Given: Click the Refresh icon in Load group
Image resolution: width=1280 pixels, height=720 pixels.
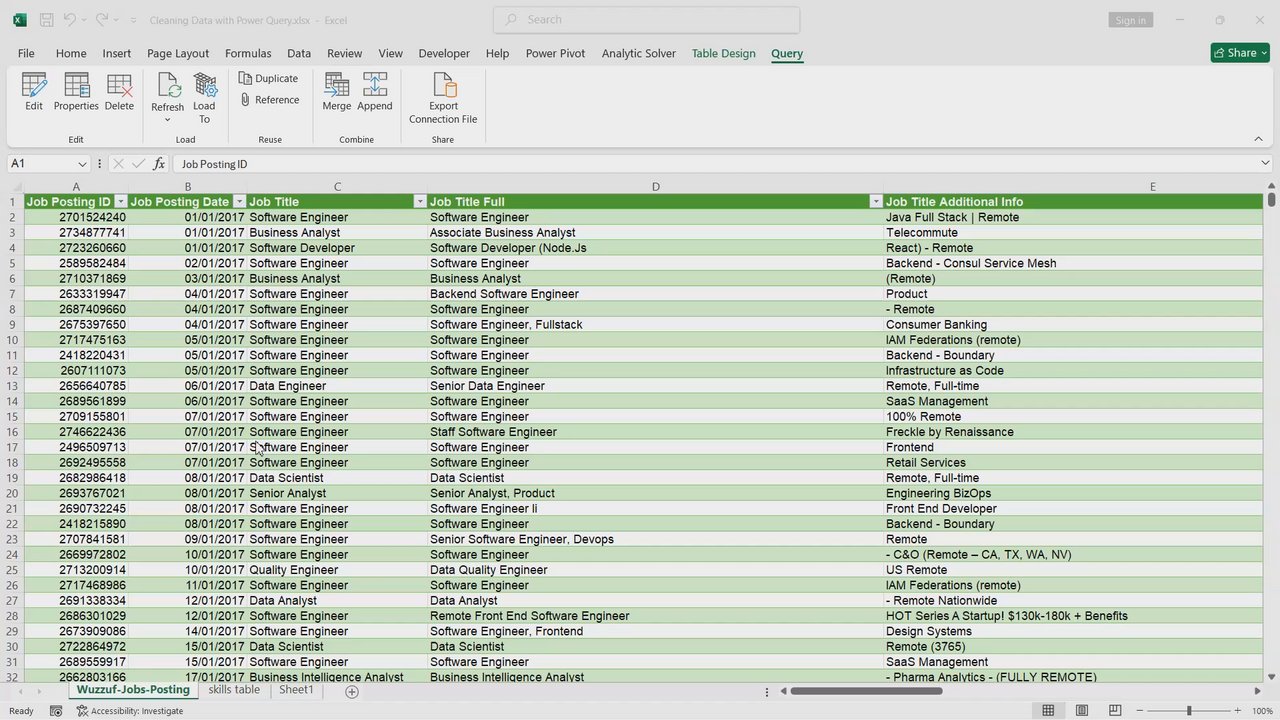Looking at the screenshot, I should click(x=167, y=87).
